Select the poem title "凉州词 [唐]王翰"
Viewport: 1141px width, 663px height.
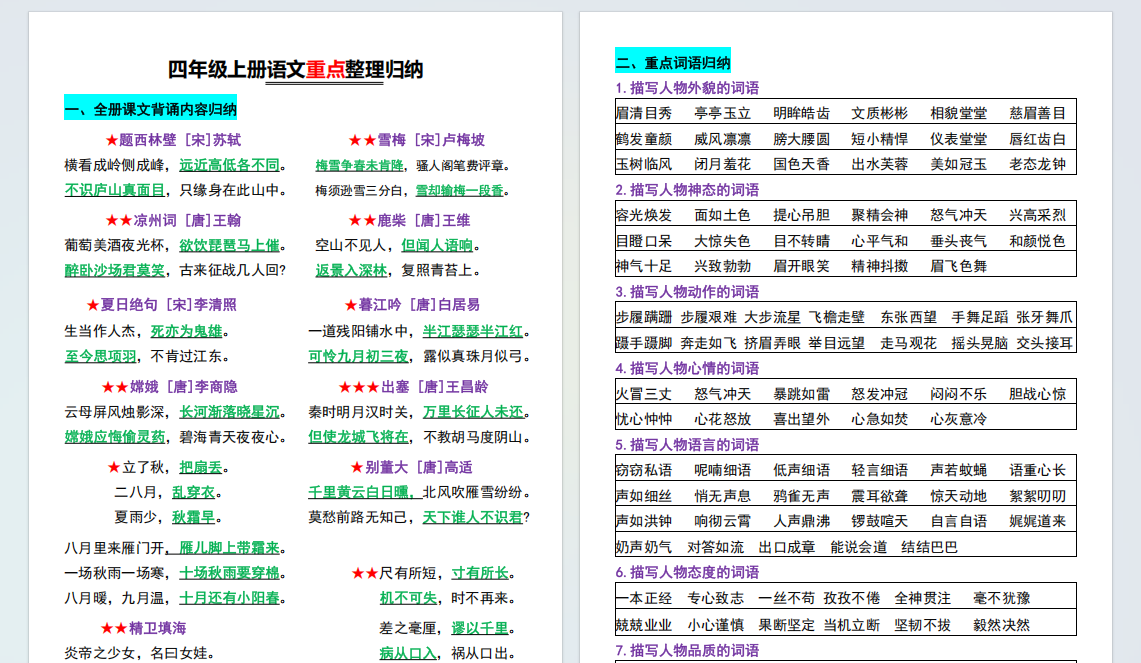(x=187, y=221)
